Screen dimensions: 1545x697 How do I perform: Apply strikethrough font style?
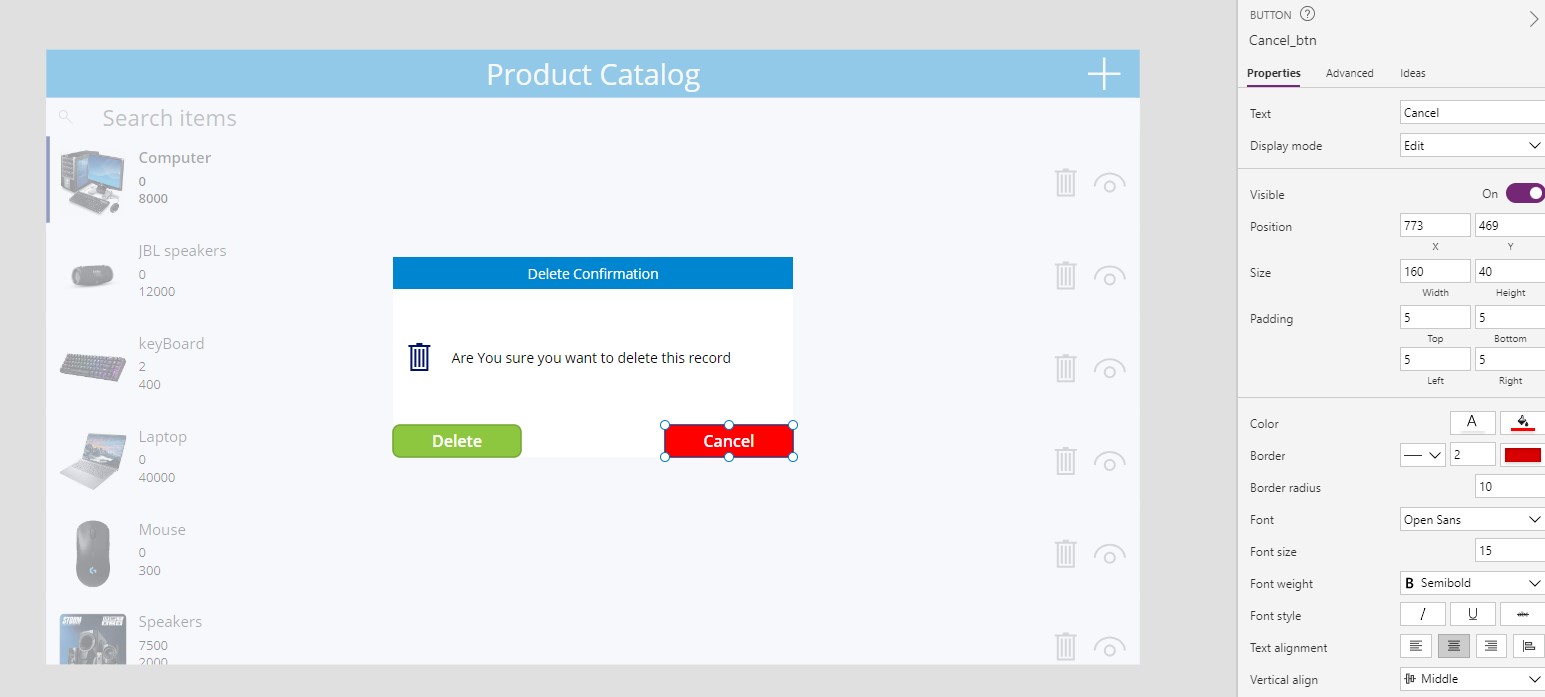(1522, 614)
